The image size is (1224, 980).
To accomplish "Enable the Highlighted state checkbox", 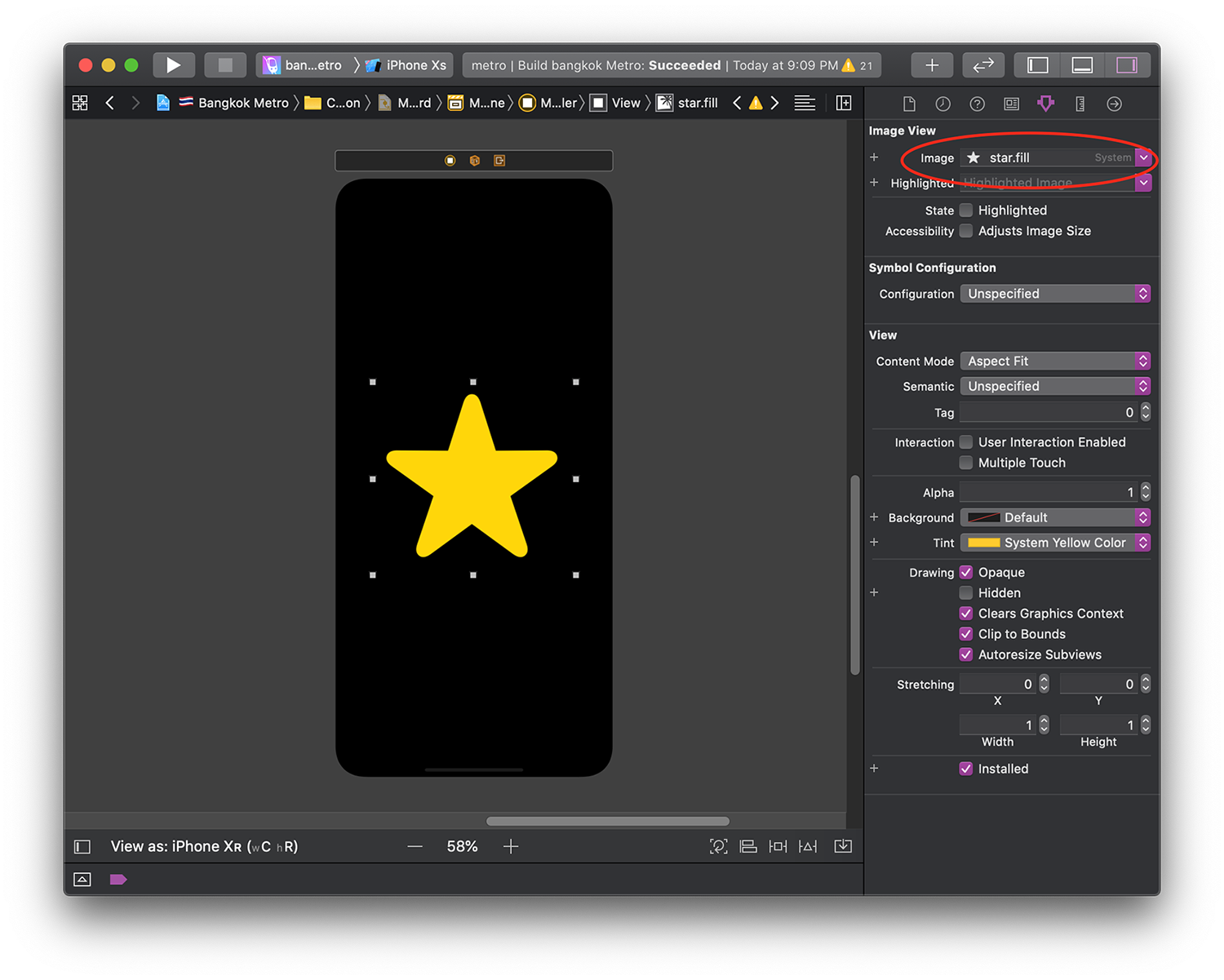I will (x=966, y=211).
